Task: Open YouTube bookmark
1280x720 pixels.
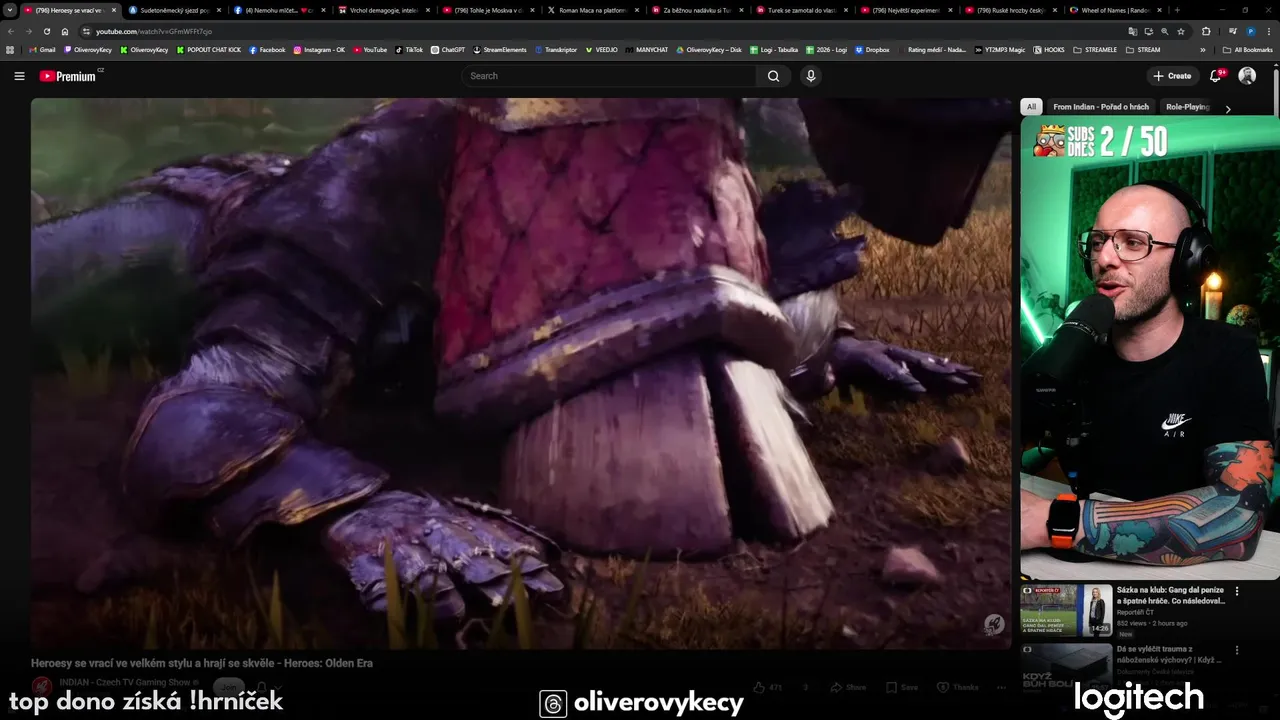Action: pyautogui.click(x=370, y=49)
